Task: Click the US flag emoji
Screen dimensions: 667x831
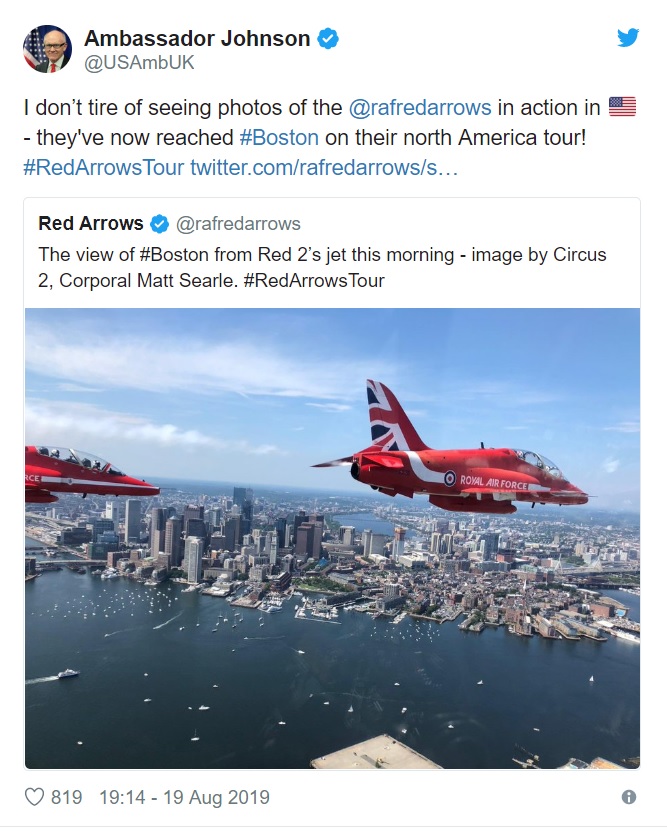Action: [x=622, y=107]
